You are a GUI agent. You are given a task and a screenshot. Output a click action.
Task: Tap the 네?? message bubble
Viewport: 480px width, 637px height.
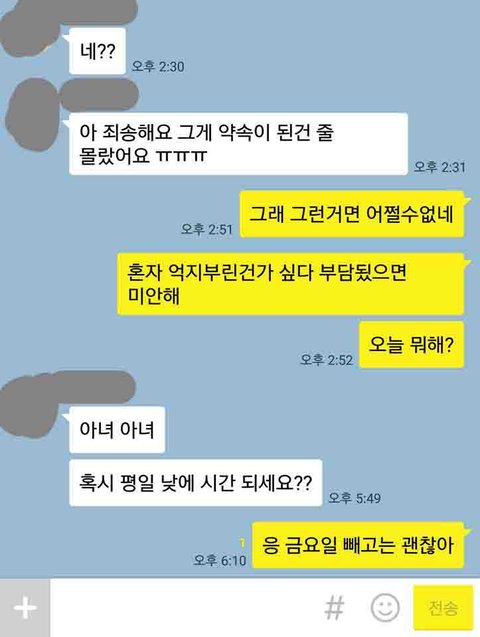pos(97,51)
